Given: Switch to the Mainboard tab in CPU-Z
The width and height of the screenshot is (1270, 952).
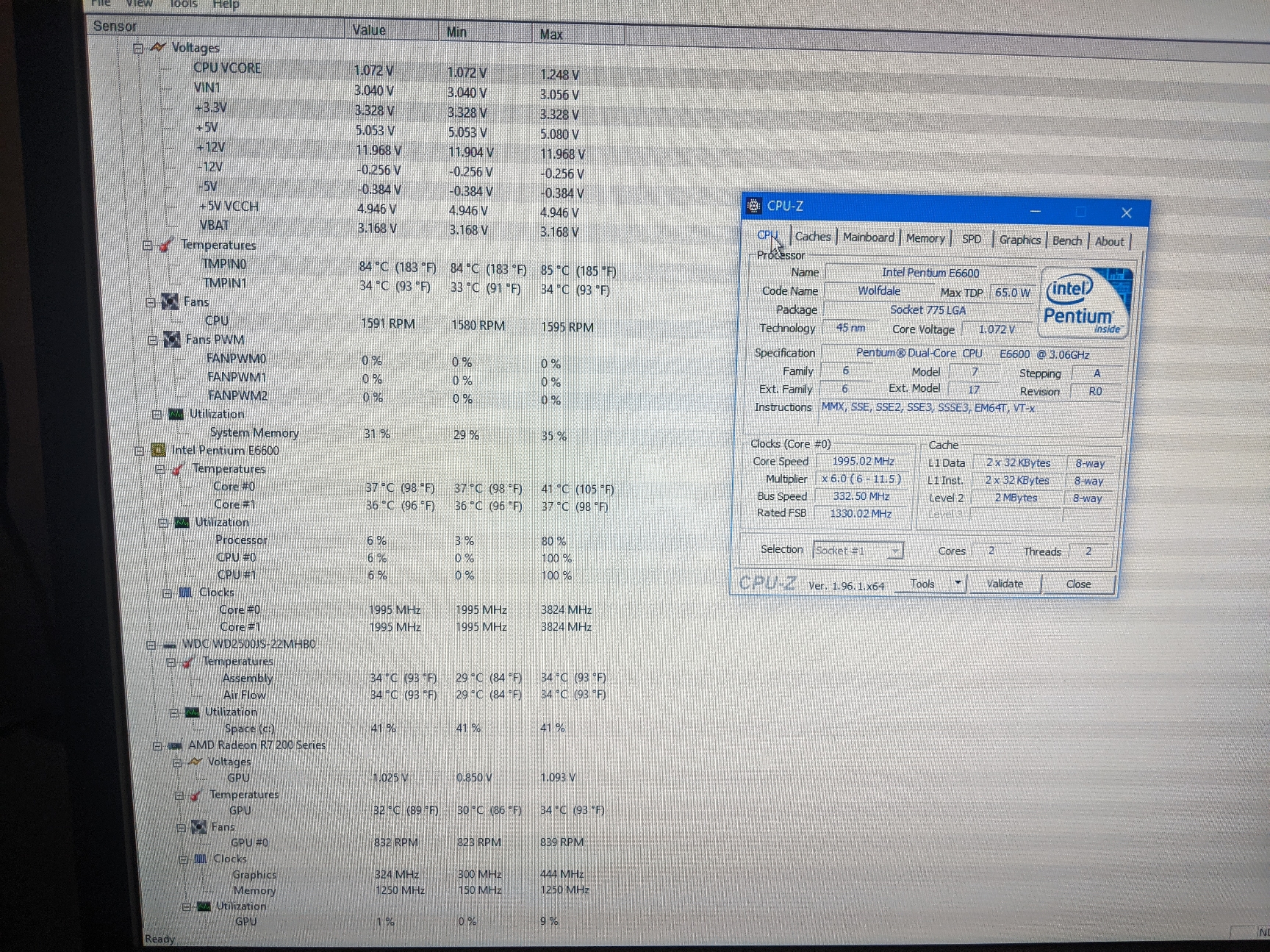Looking at the screenshot, I should (x=869, y=237).
